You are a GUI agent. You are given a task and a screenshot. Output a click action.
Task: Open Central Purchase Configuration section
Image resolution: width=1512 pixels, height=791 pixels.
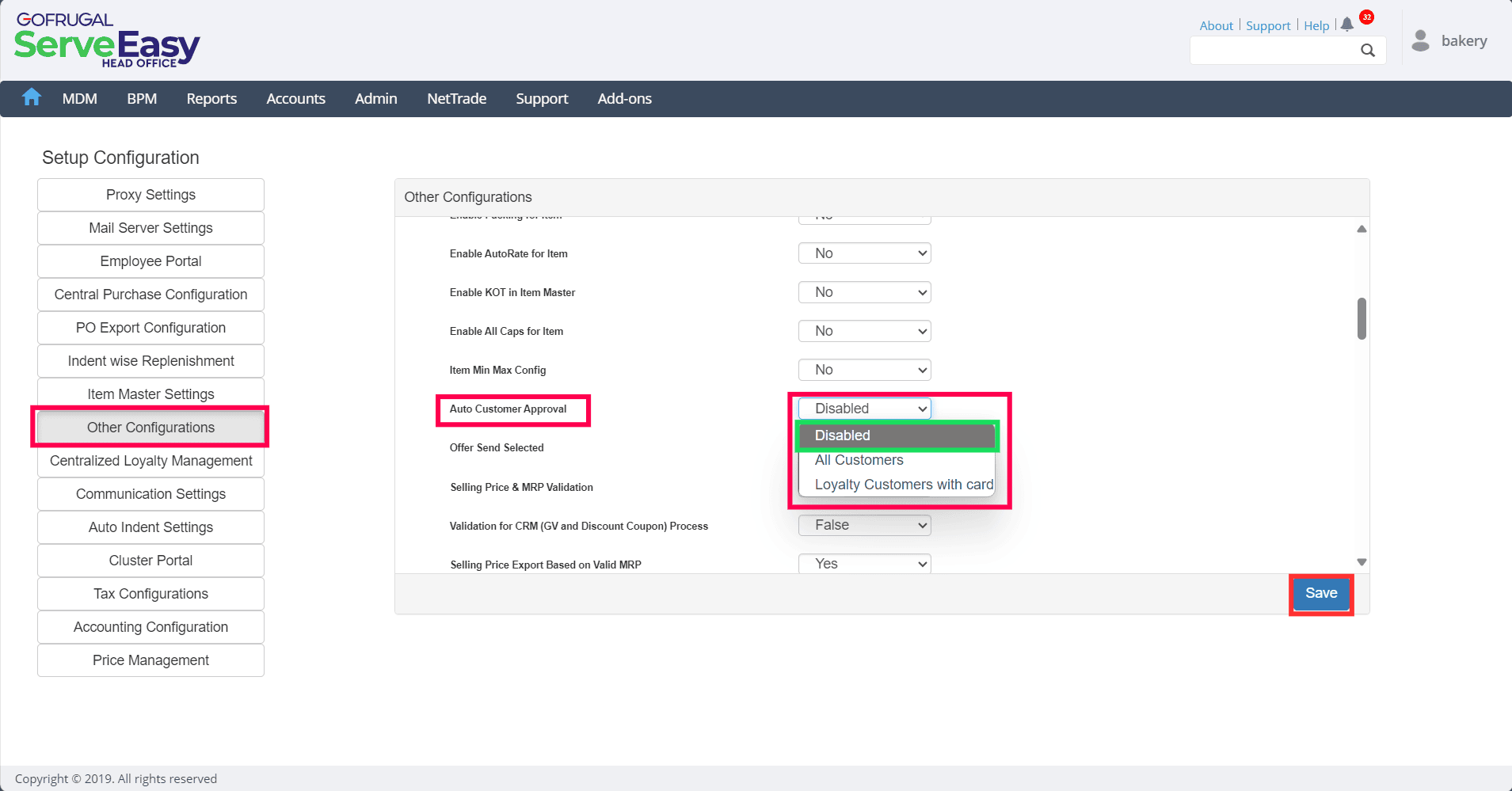pyautogui.click(x=150, y=295)
